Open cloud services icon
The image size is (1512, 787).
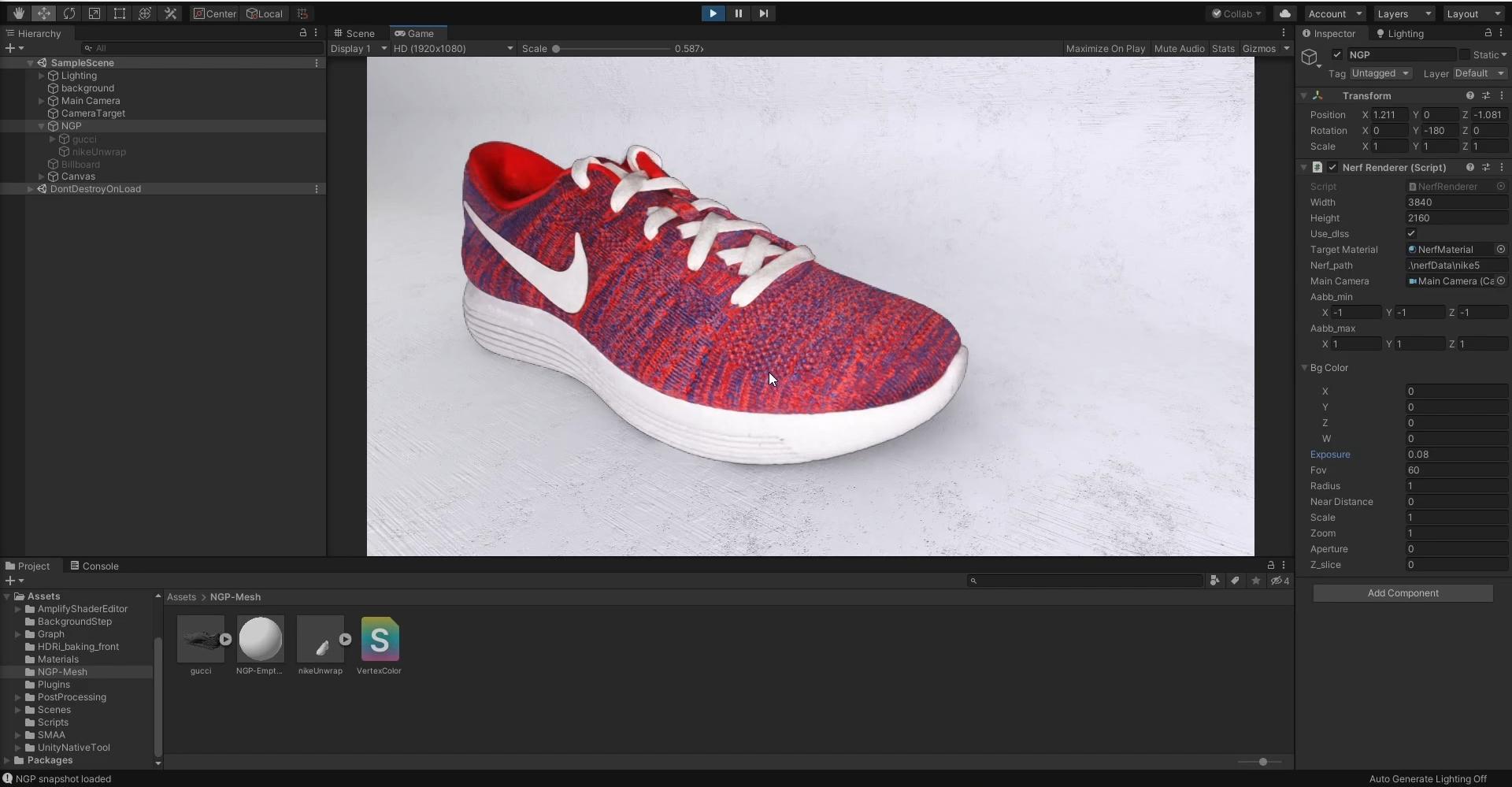pyautogui.click(x=1284, y=13)
